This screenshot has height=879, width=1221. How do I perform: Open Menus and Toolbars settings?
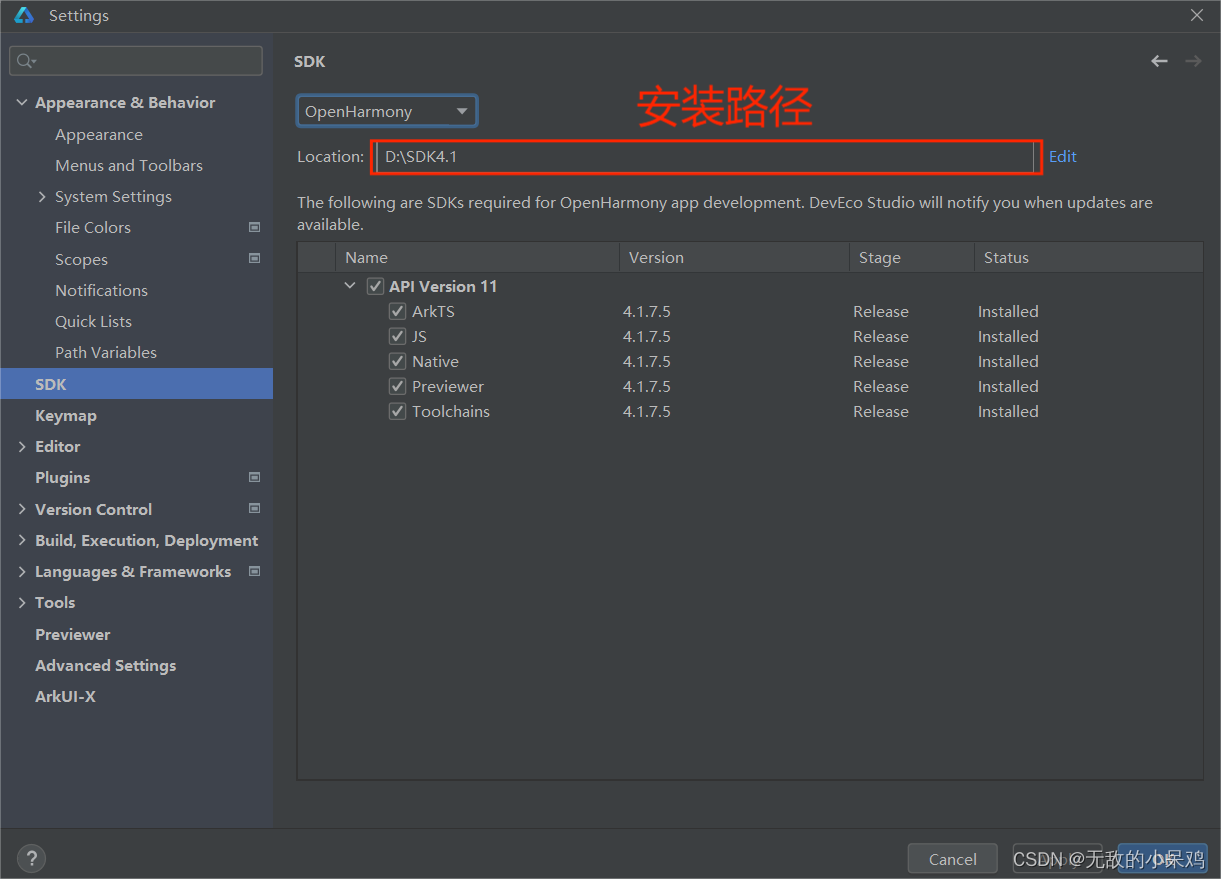(129, 165)
